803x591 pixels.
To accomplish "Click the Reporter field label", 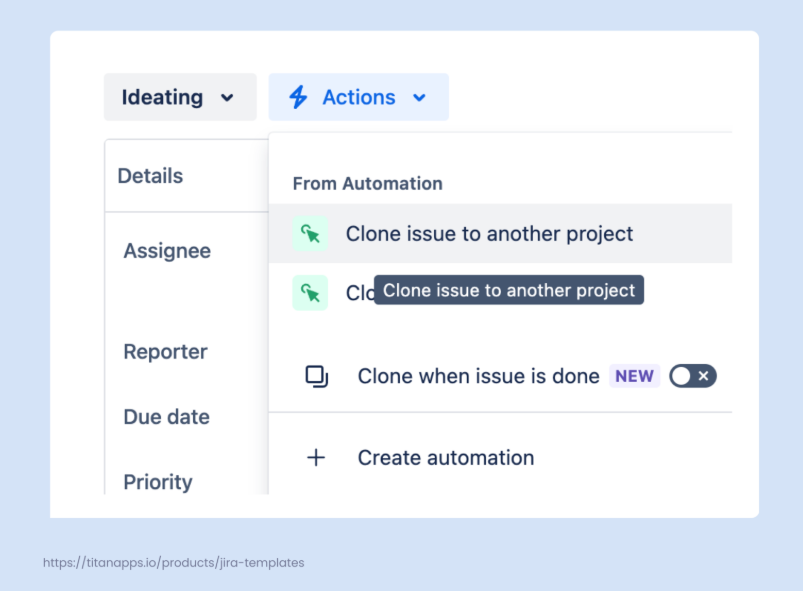I will coord(165,352).
